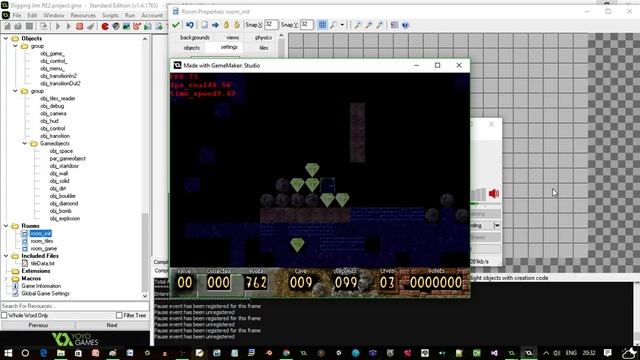Open the magnifier zoom dropdown arrow
Viewport: 640px width, 360px height.
(x=342, y=25)
